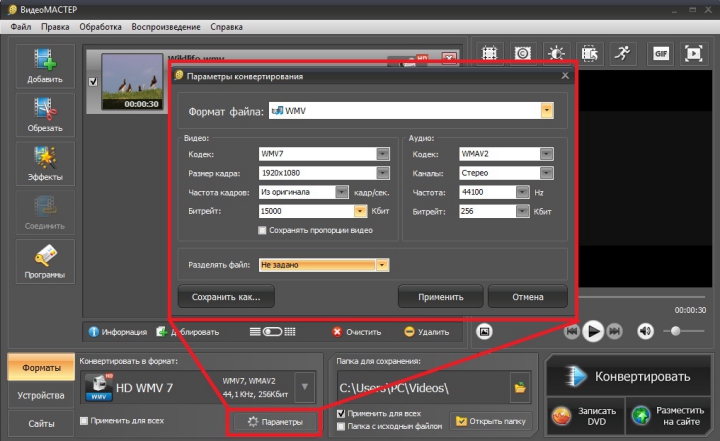
Task: Click Очистить to clear the list
Action: pyautogui.click(x=357, y=332)
